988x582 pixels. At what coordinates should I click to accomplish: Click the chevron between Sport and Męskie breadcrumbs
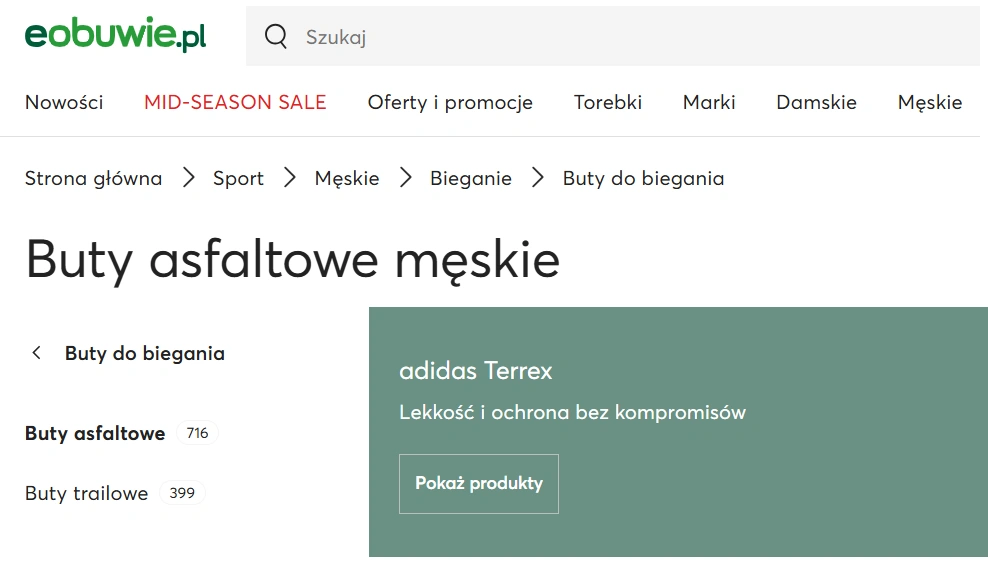coord(289,177)
